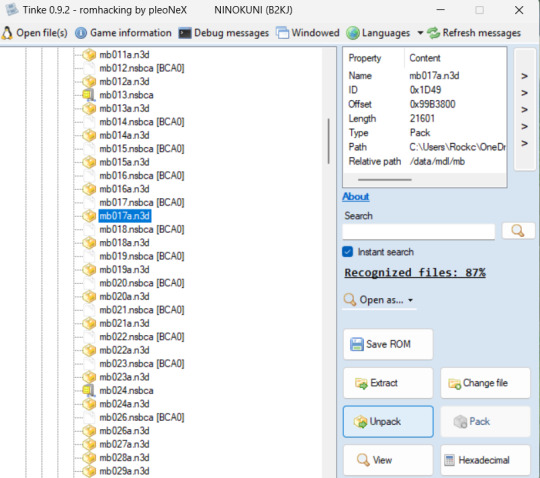Click the Length value 21601
Screen dimensions: 540x478
(x=422, y=118)
